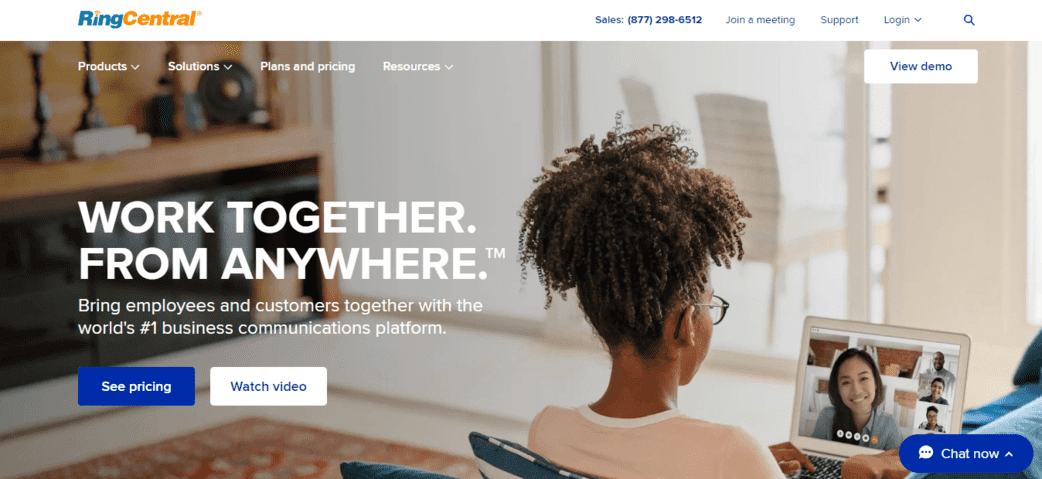Go to Plans and pricing
The width and height of the screenshot is (1042, 479).
point(308,66)
